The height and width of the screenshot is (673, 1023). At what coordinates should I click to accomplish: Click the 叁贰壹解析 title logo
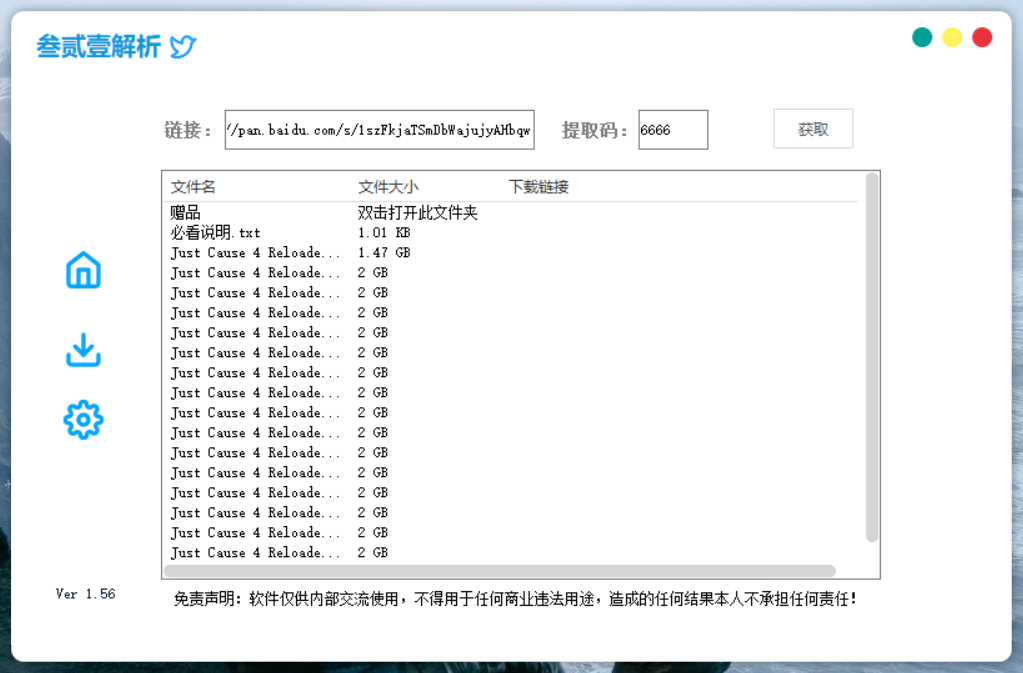coord(98,45)
